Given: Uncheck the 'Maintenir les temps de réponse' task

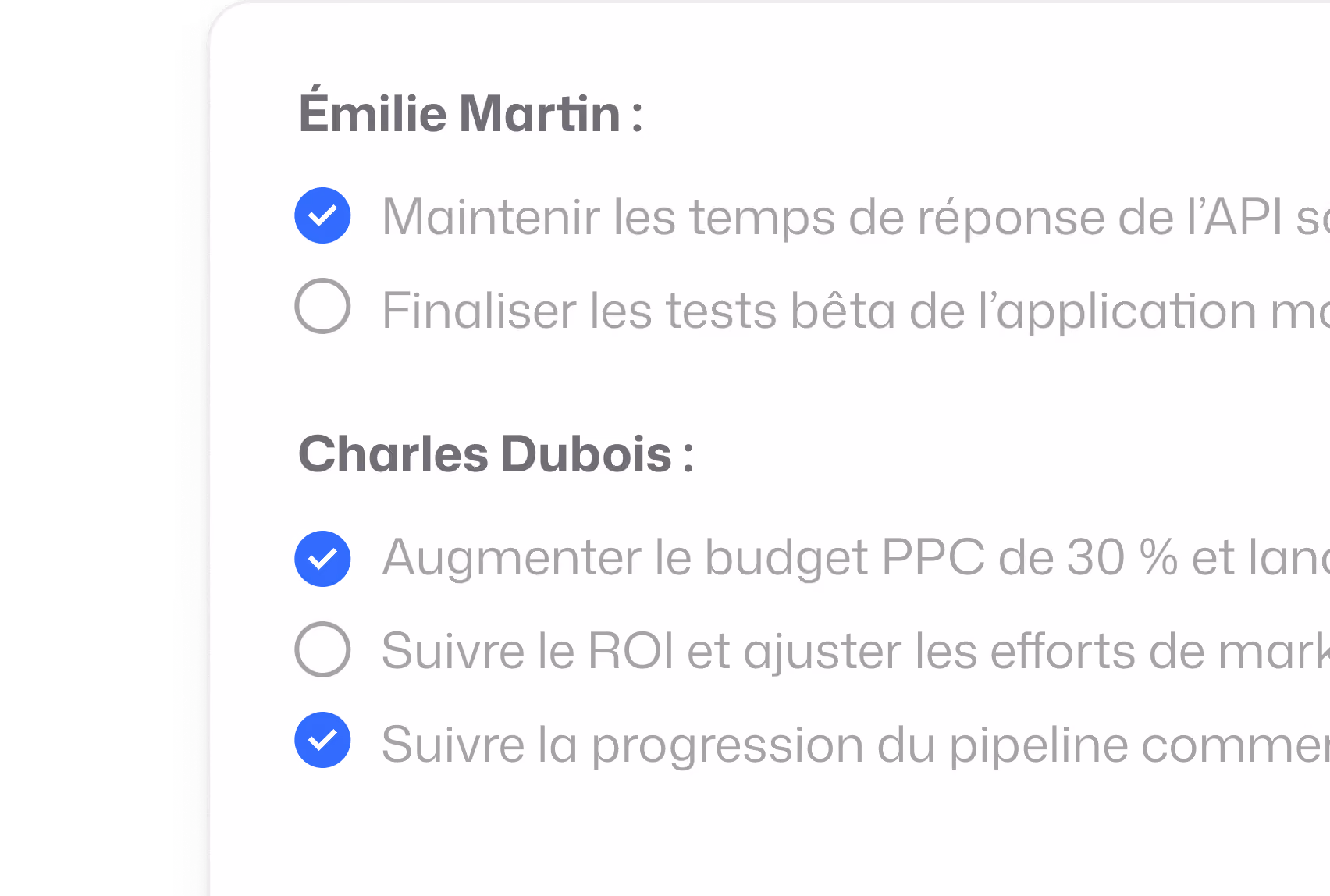Looking at the screenshot, I should pyautogui.click(x=322, y=215).
